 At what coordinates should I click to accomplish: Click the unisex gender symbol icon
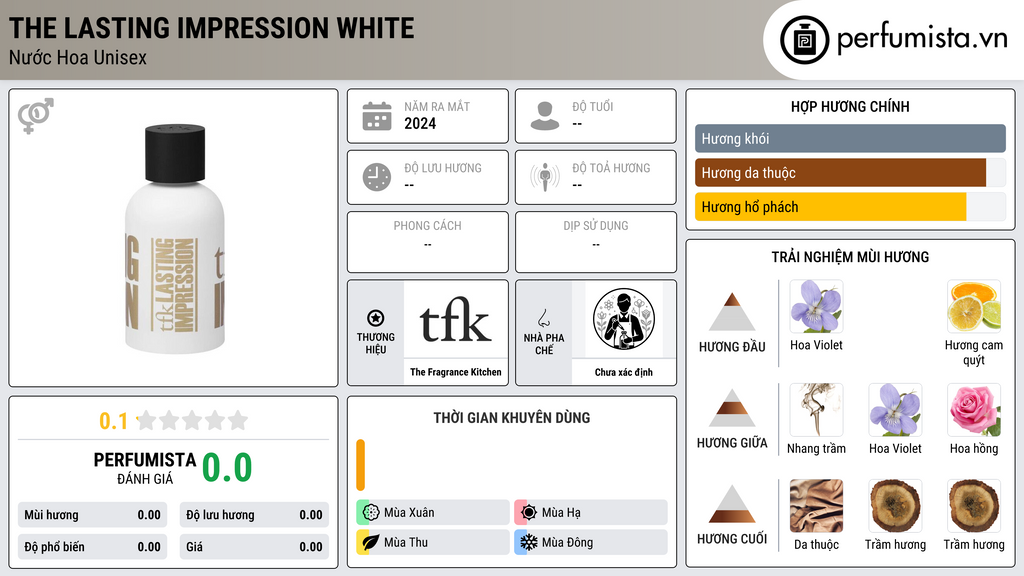[x=36, y=116]
